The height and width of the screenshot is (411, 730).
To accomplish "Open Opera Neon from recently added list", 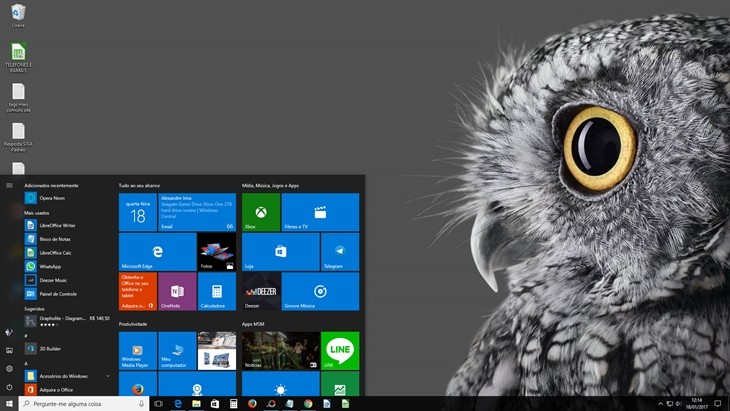I will 68,198.
